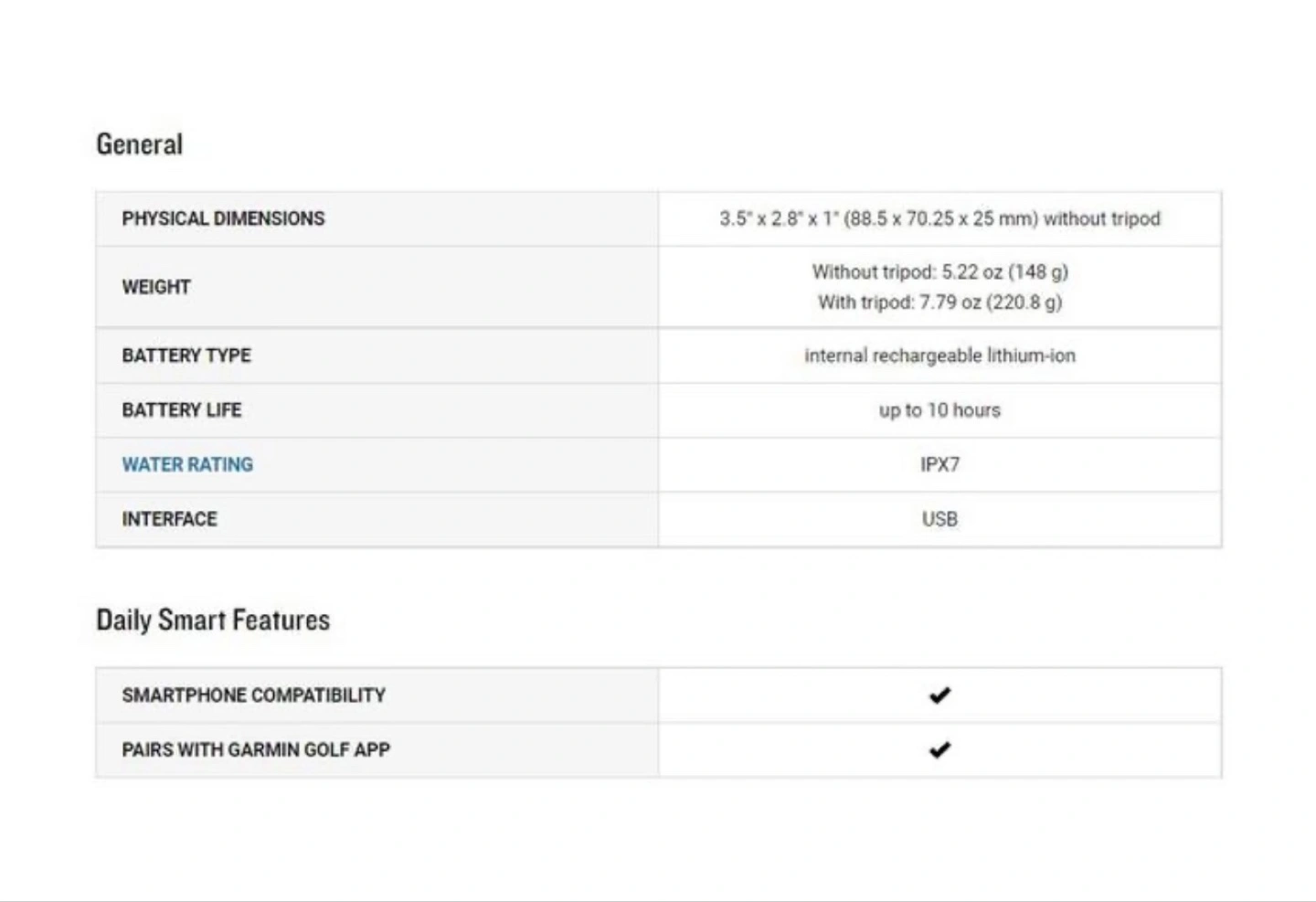The height and width of the screenshot is (902, 1316).
Task: Click the Daily Smart Features heading
Action: coord(213,620)
